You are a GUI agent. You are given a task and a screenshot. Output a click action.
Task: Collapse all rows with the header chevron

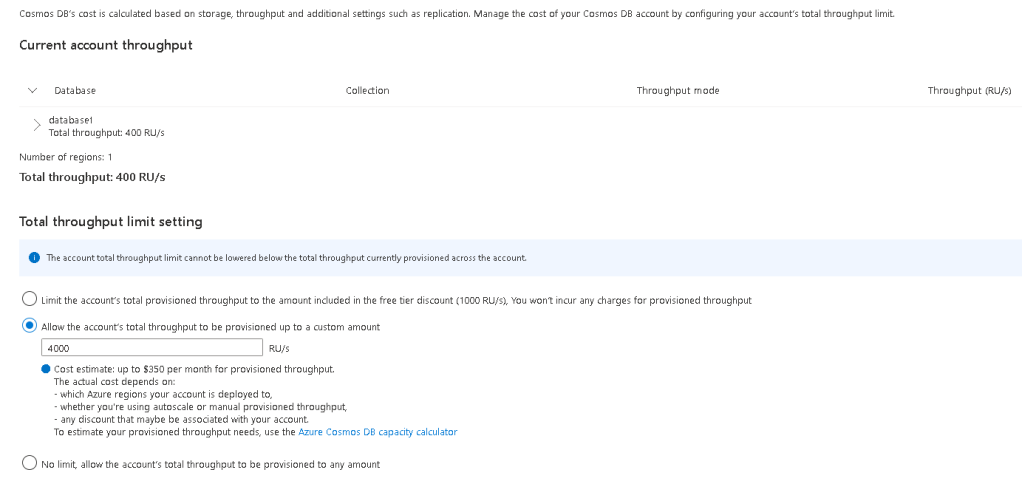[33, 91]
